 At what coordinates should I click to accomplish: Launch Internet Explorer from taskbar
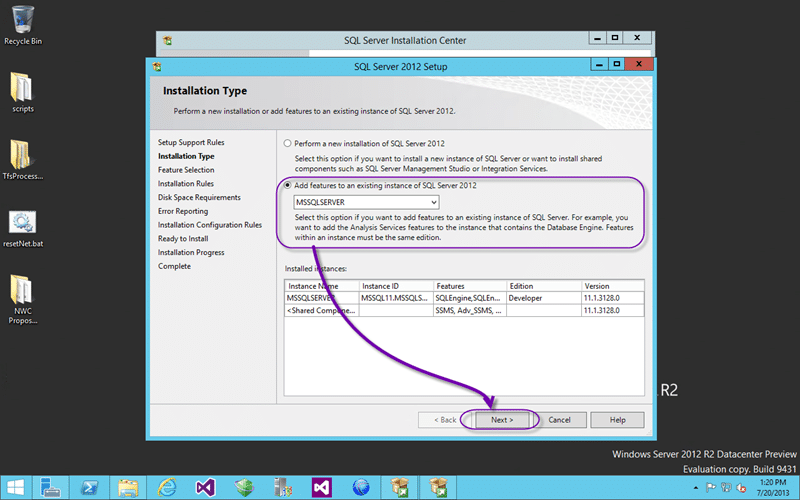(166, 488)
